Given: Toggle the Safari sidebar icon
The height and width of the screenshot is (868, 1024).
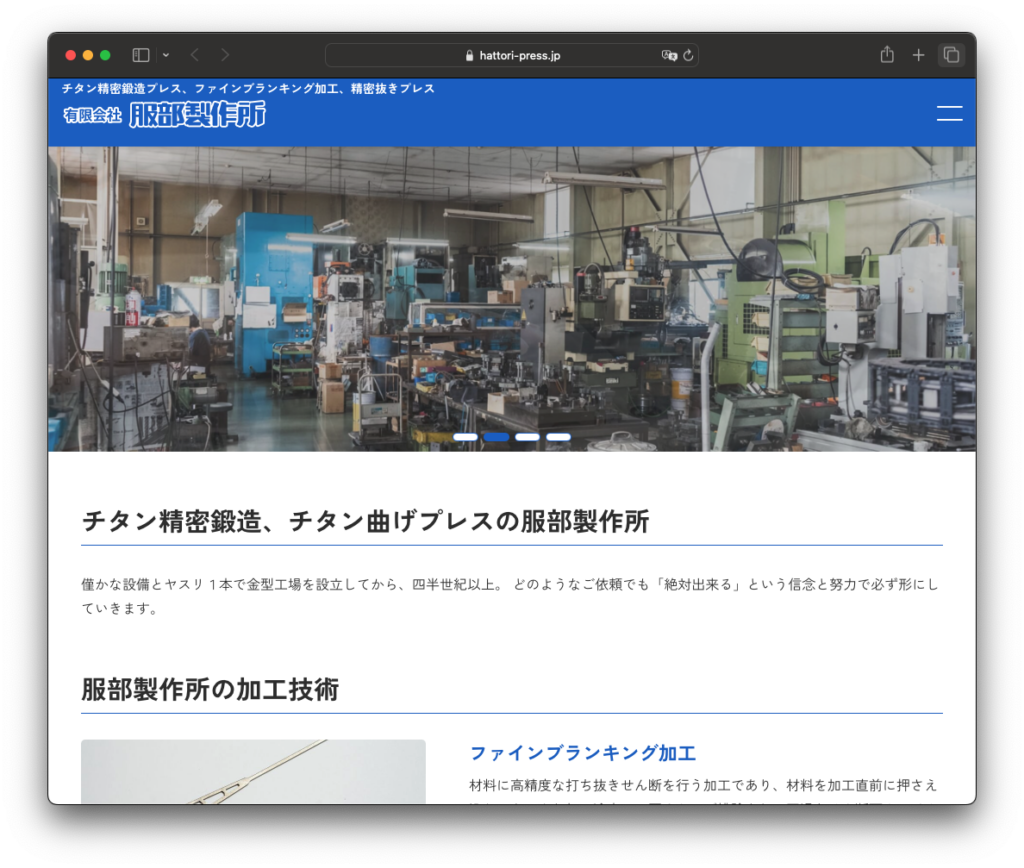Looking at the screenshot, I should click(141, 56).
